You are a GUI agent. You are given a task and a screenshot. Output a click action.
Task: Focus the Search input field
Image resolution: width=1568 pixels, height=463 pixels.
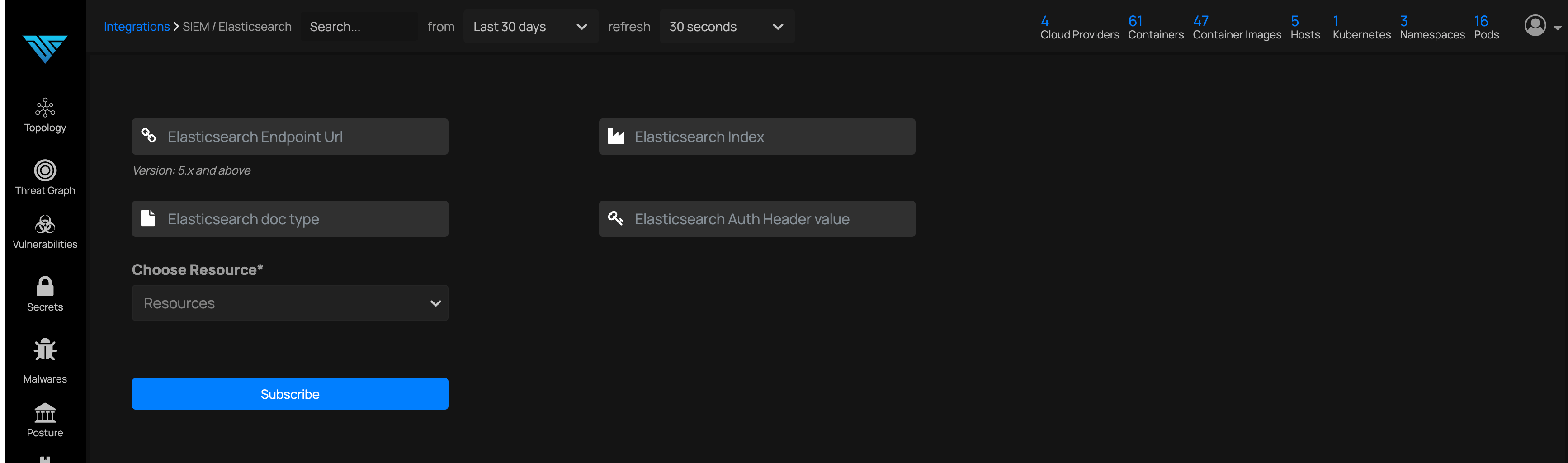point(359,27)
